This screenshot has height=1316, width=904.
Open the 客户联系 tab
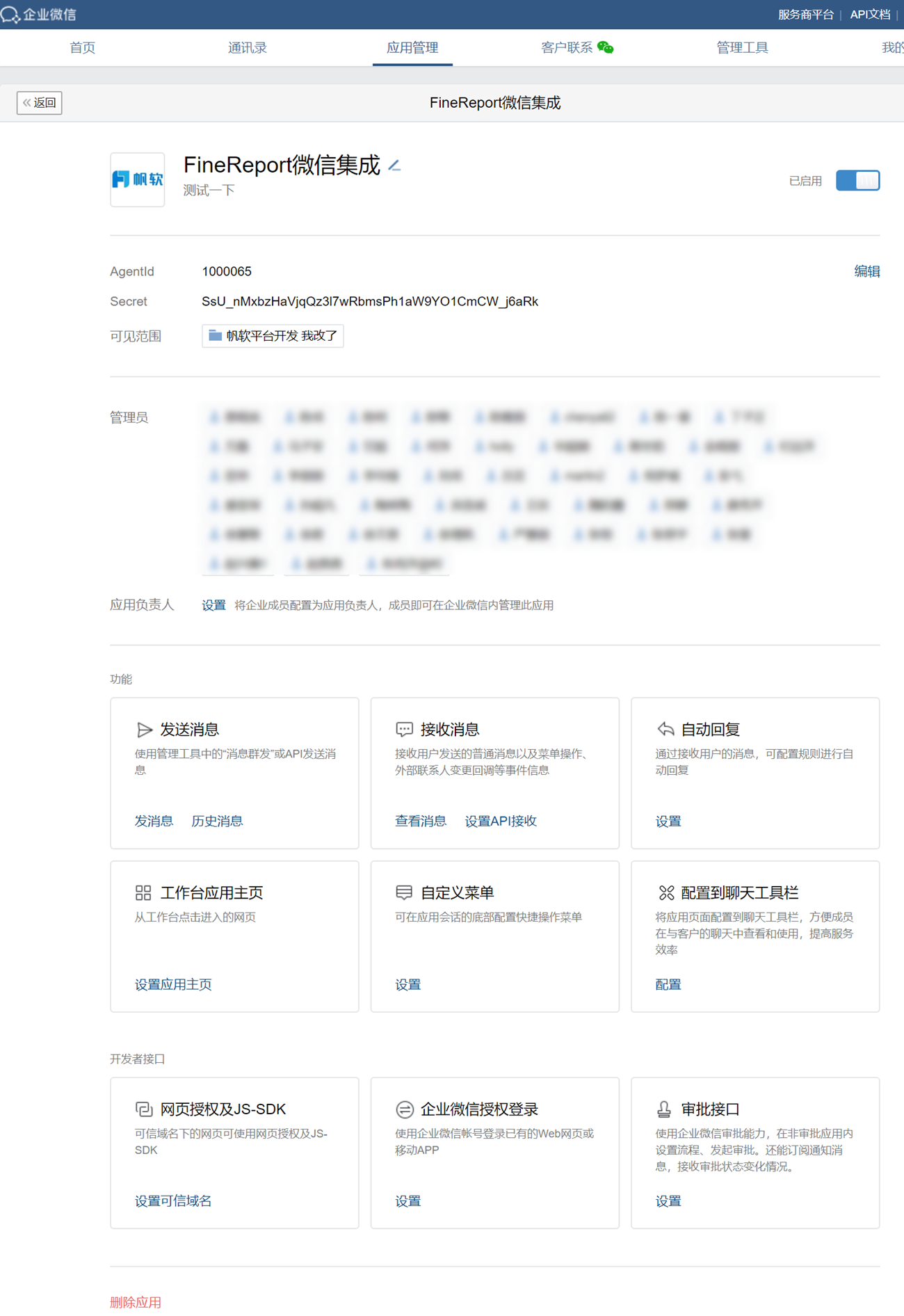coord(567,47)
